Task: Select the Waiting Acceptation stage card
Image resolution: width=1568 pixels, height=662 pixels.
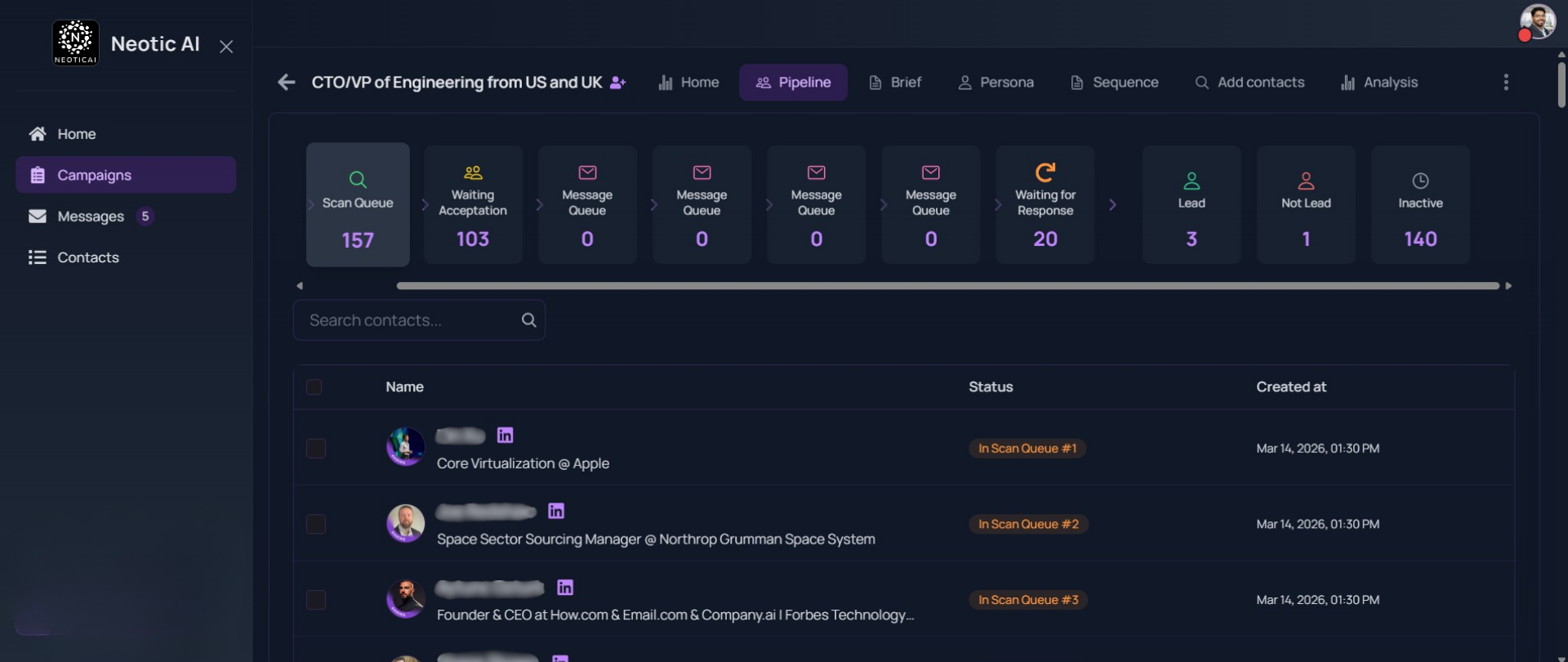Action: (473, 205)
